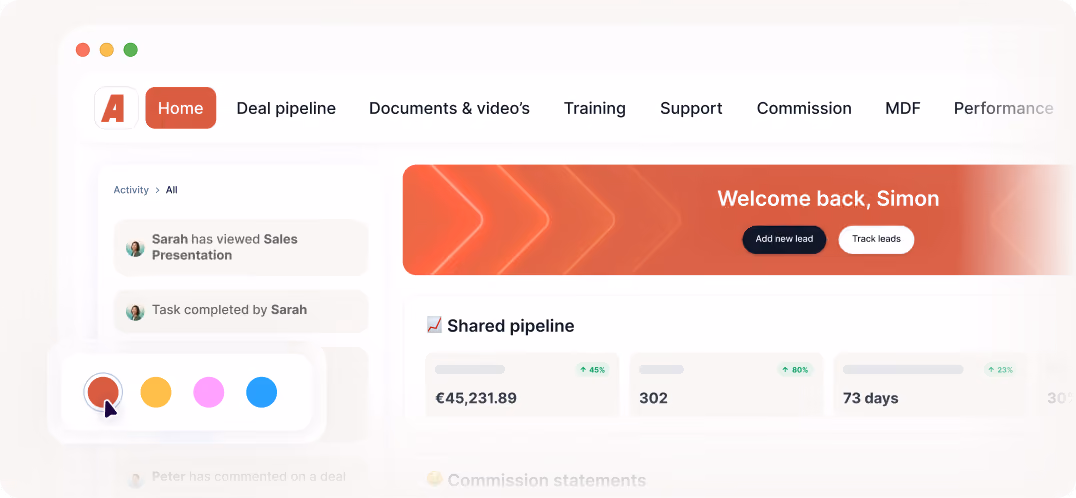Viewport: 1076px width, 498px height.
Task: Click the Commission statements heading
Action: (x=547, y=480)
